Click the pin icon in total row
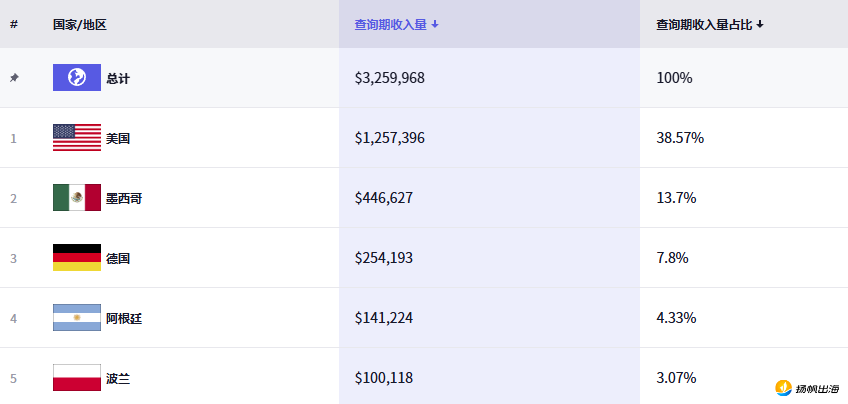848x404 pixels. click(14, 78)
